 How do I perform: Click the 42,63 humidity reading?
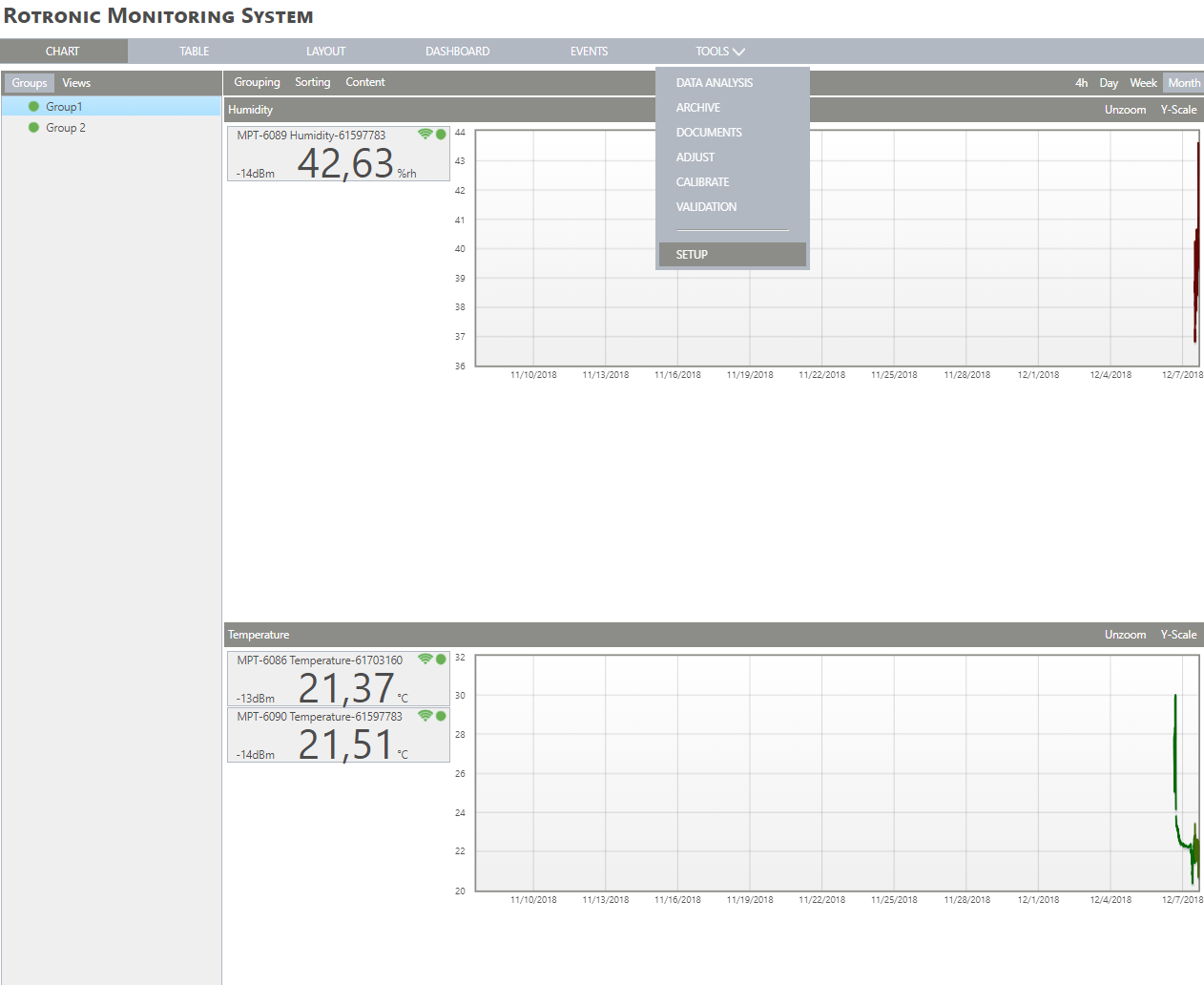pos(345,163)
